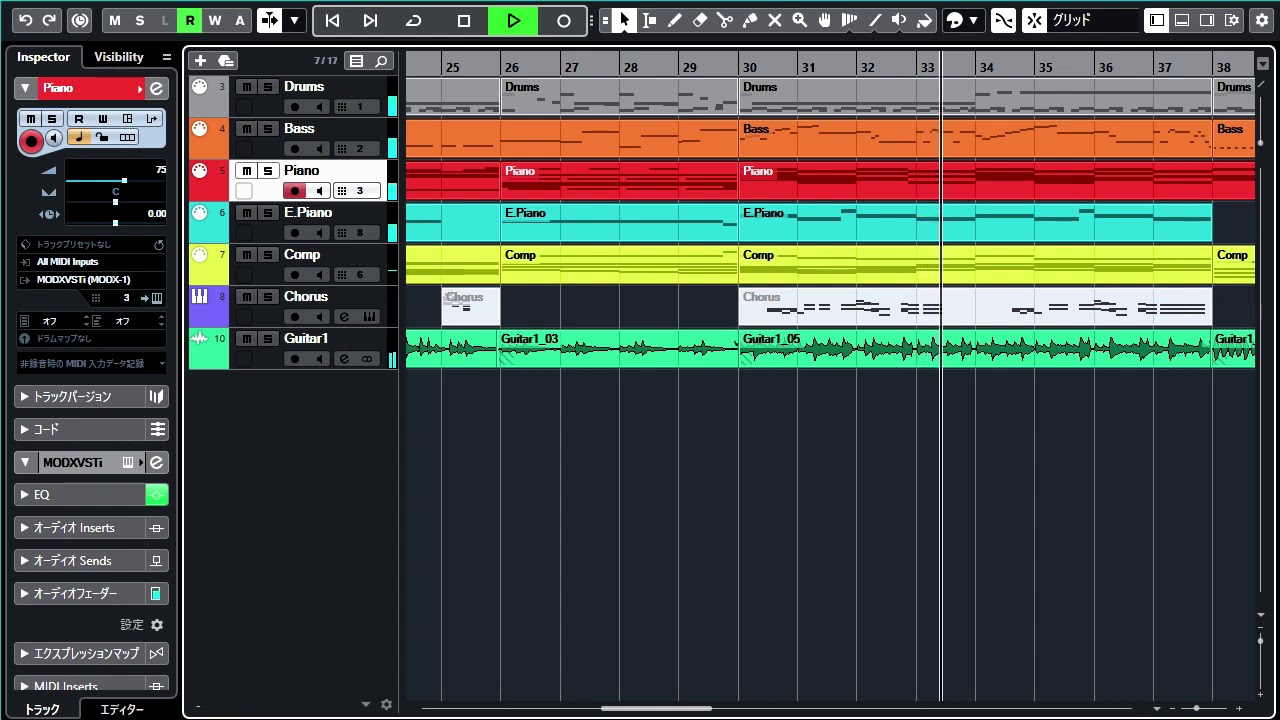Toggle global Write automation W button
Screen dimensions: 1280x720
[215, 20]
